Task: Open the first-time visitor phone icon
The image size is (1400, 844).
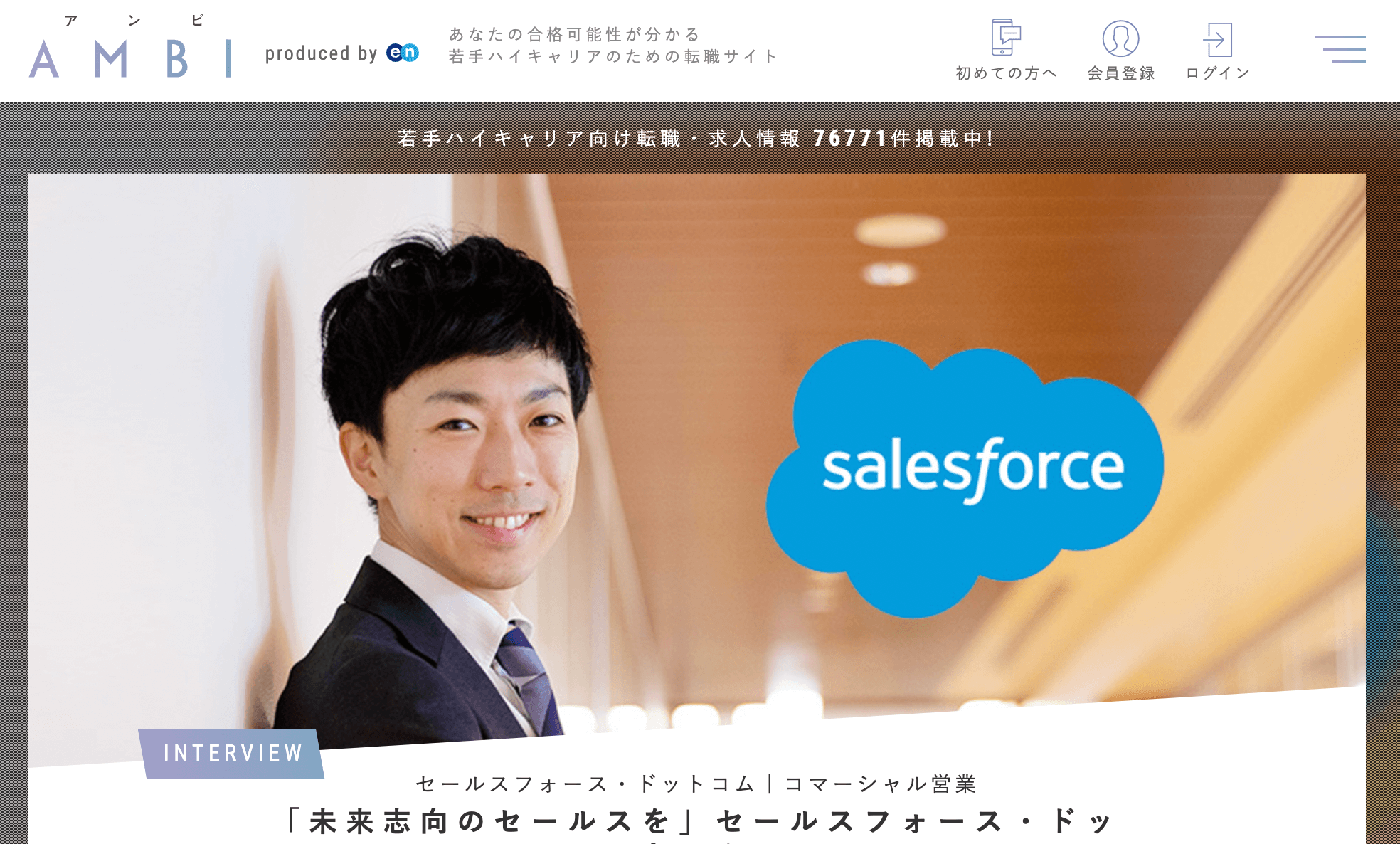Action: click(1006, 37)
